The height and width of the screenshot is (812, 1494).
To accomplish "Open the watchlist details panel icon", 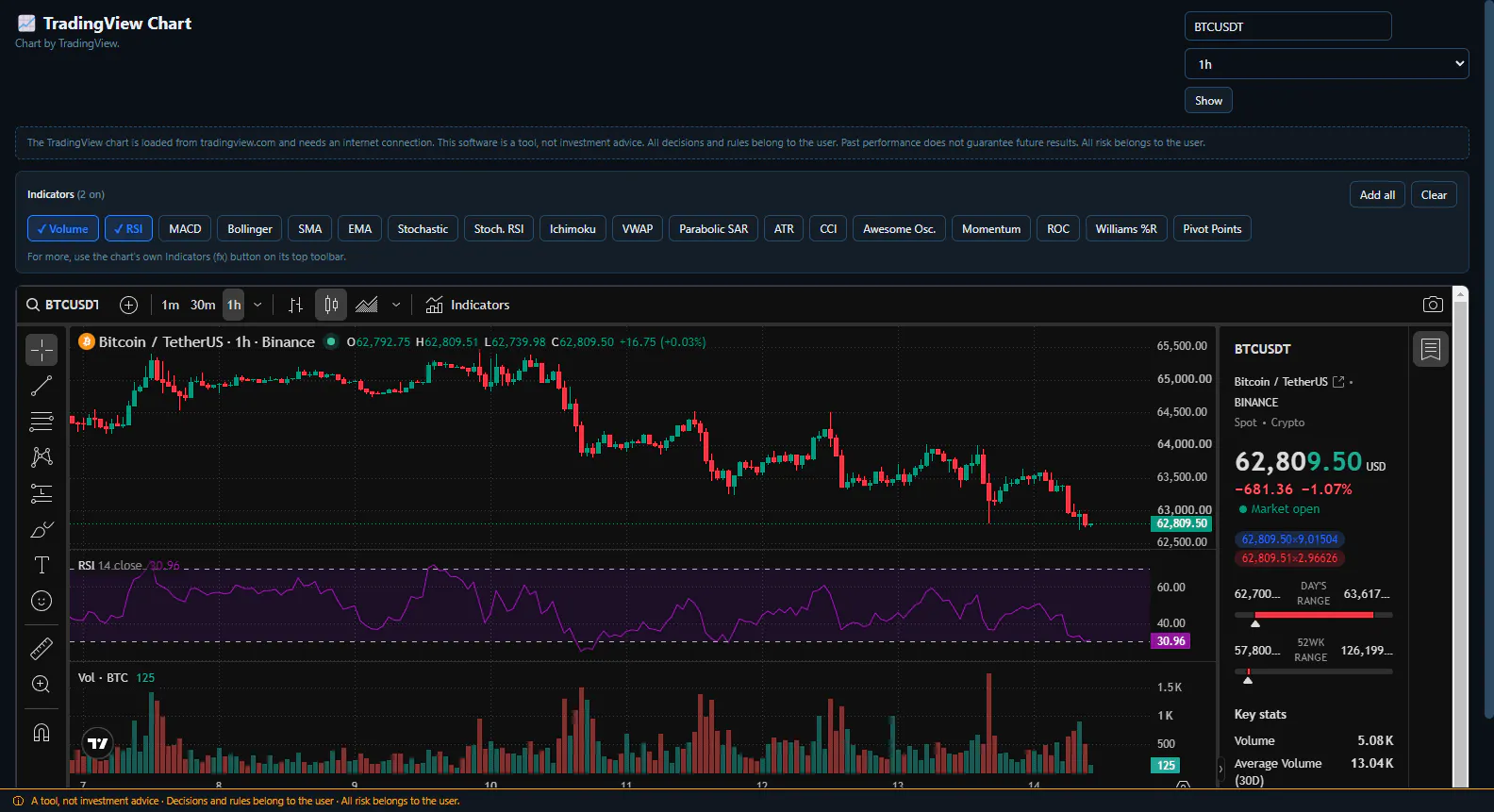I will (x=1431, y=350).
